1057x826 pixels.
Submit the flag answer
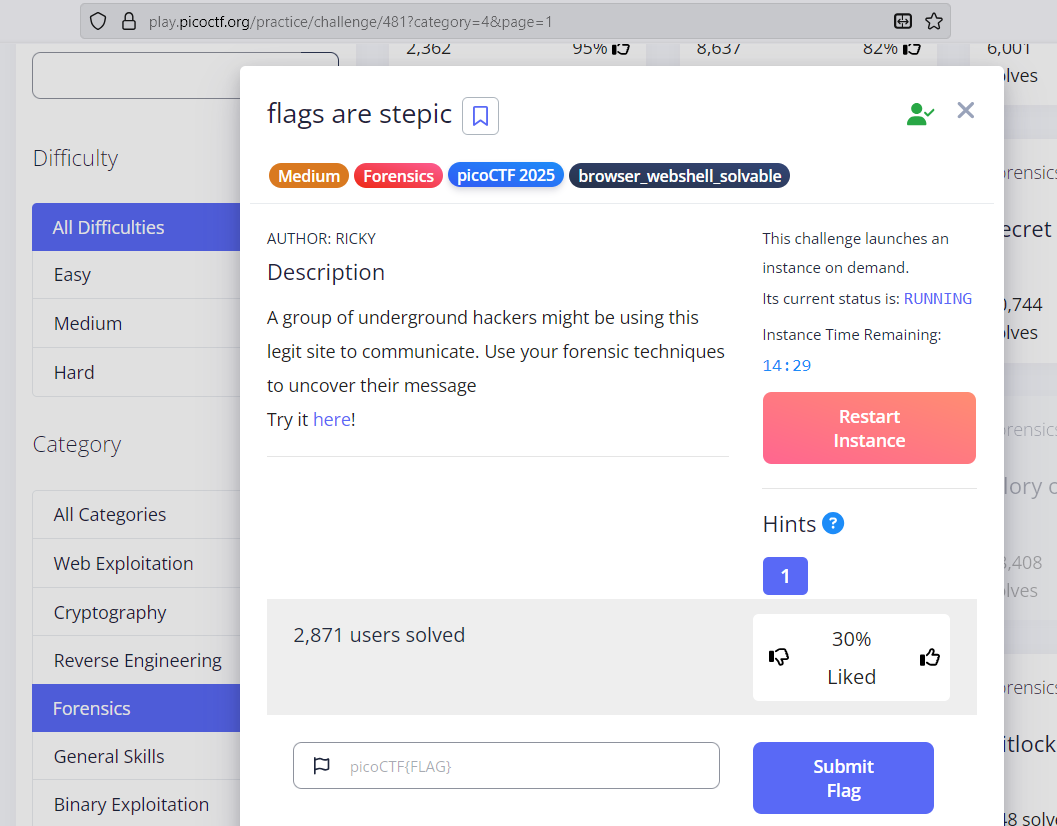843,778
